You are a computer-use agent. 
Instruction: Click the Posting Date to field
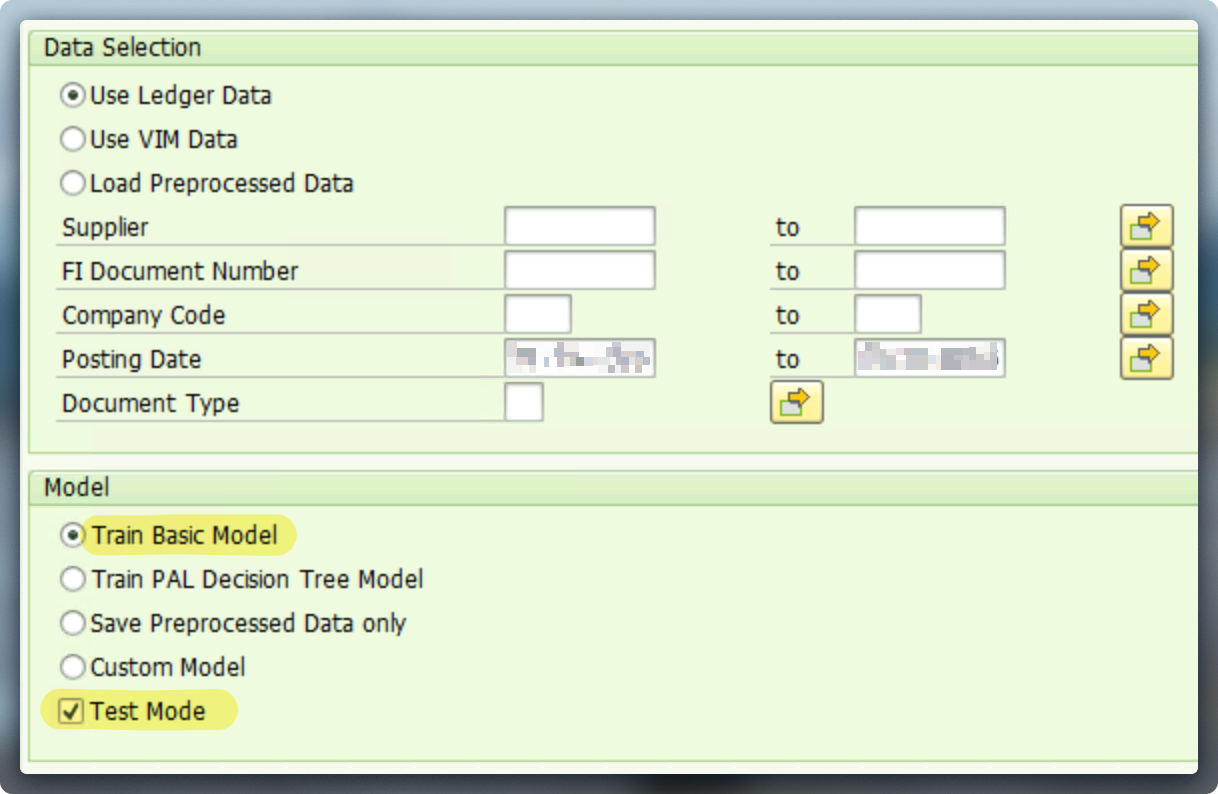(x=930, y=358)
